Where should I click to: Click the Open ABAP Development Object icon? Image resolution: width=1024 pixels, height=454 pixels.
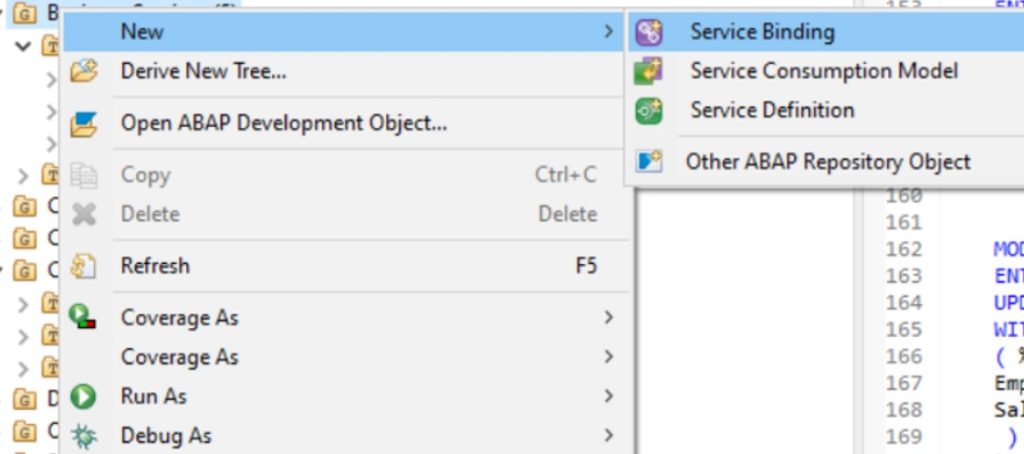click(x=84, y=124)
